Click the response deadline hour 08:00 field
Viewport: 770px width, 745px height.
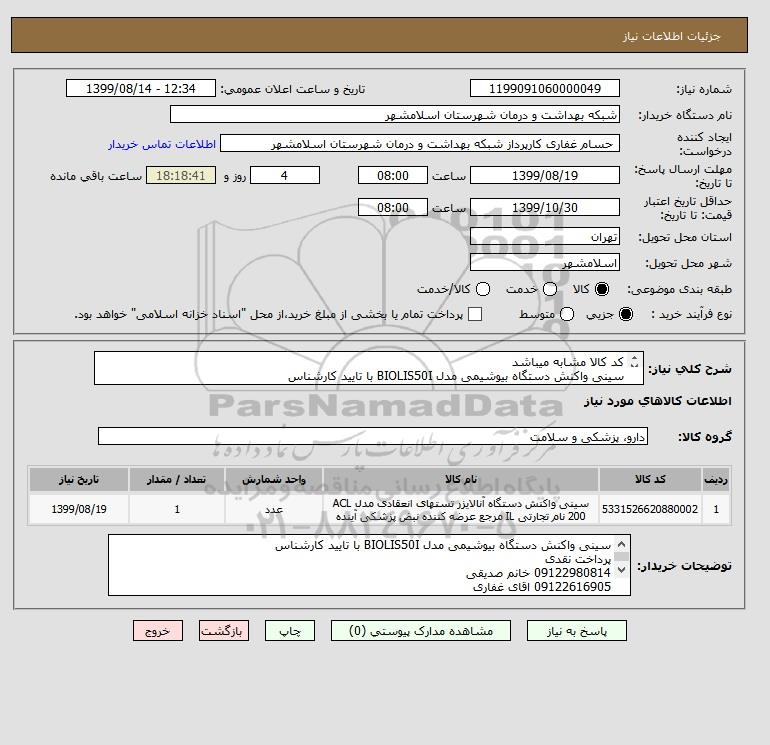(393, 175)
